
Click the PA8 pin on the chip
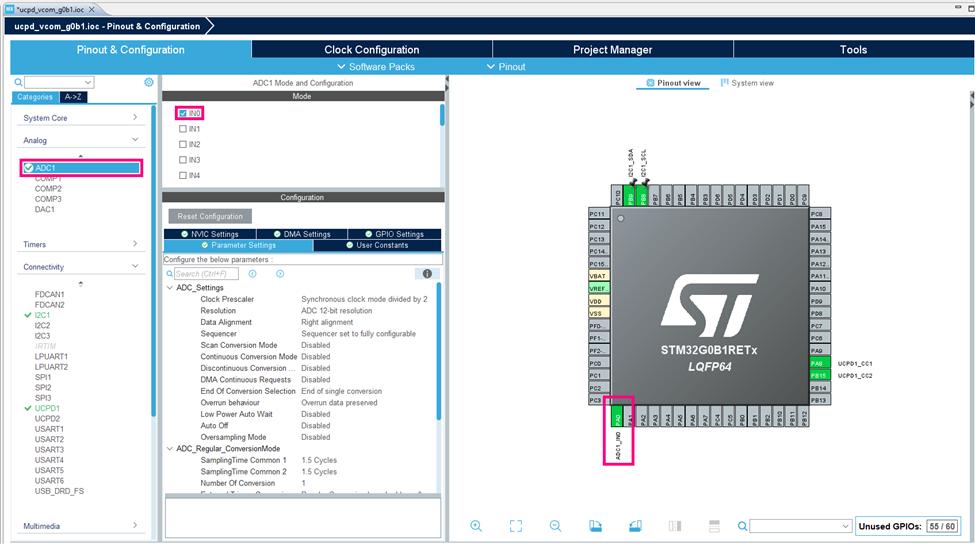tap(820, 363)
